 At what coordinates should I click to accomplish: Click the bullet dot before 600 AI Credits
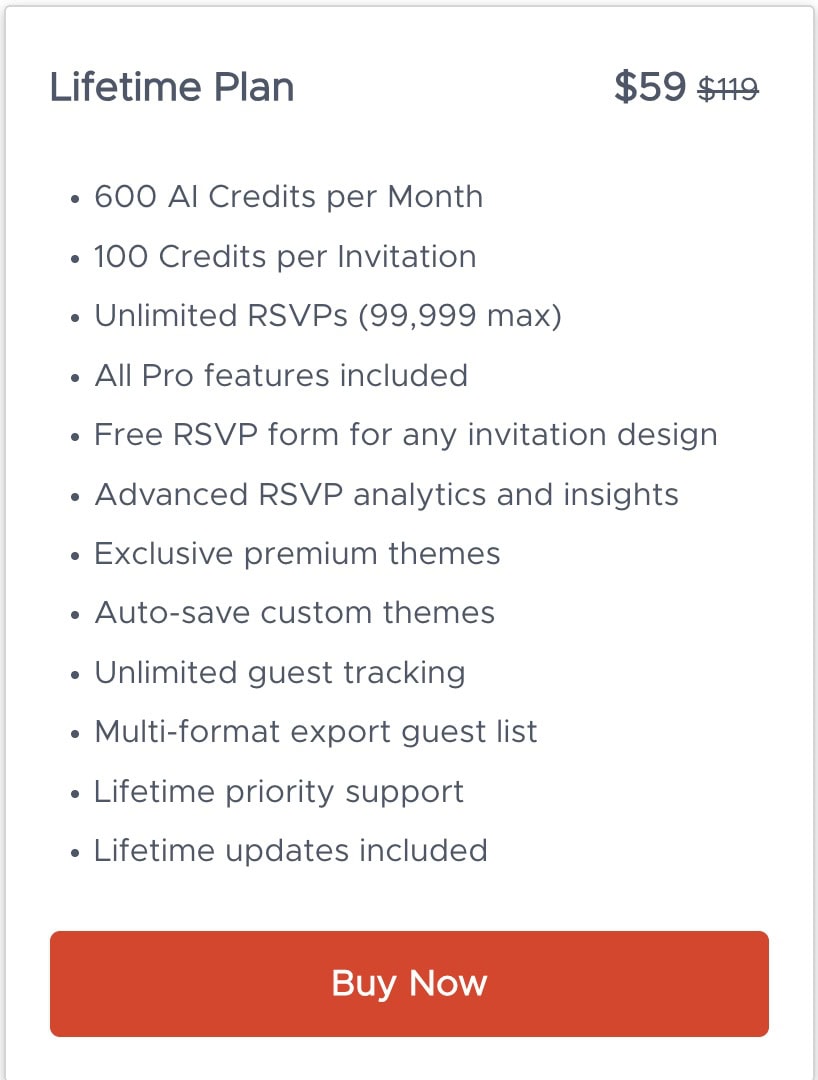tap(75, 200)
